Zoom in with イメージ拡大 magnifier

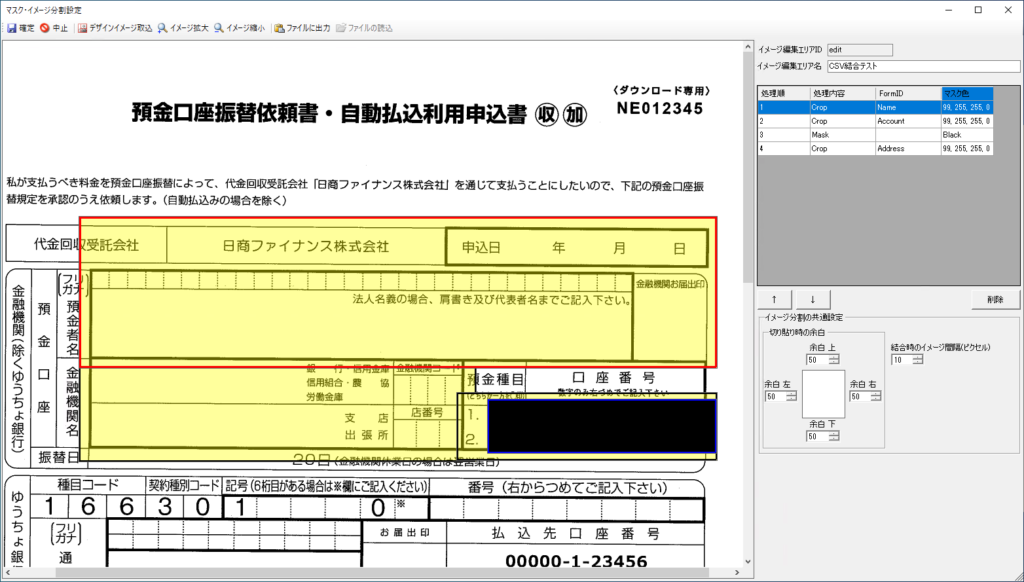tap(162, 28)
